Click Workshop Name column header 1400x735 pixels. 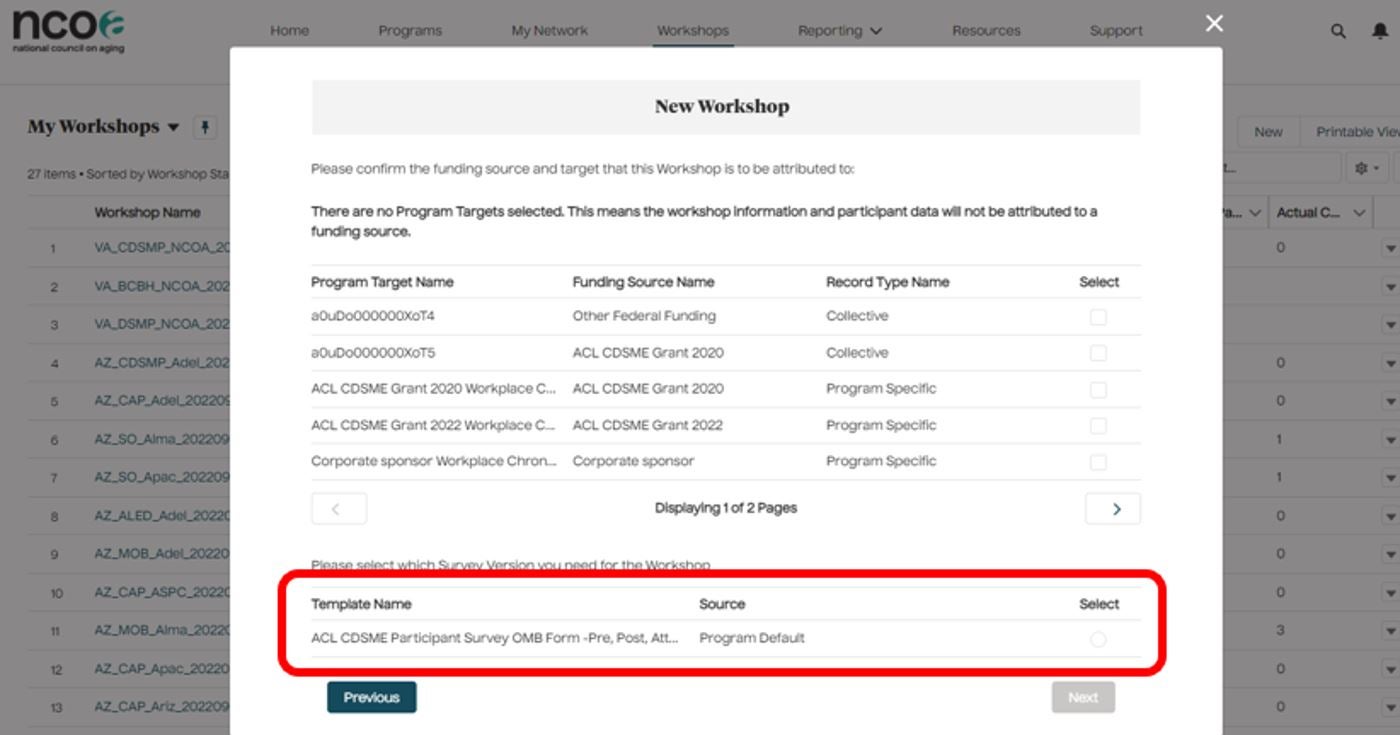tap(148, 212)
